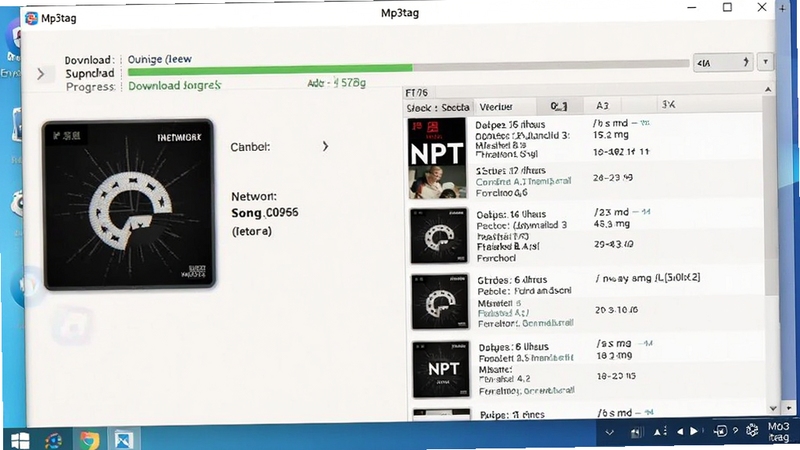This screenshot has width=800, height=450.
Task: Click the 15.2 mg value
Action: (x=611, y=135)
